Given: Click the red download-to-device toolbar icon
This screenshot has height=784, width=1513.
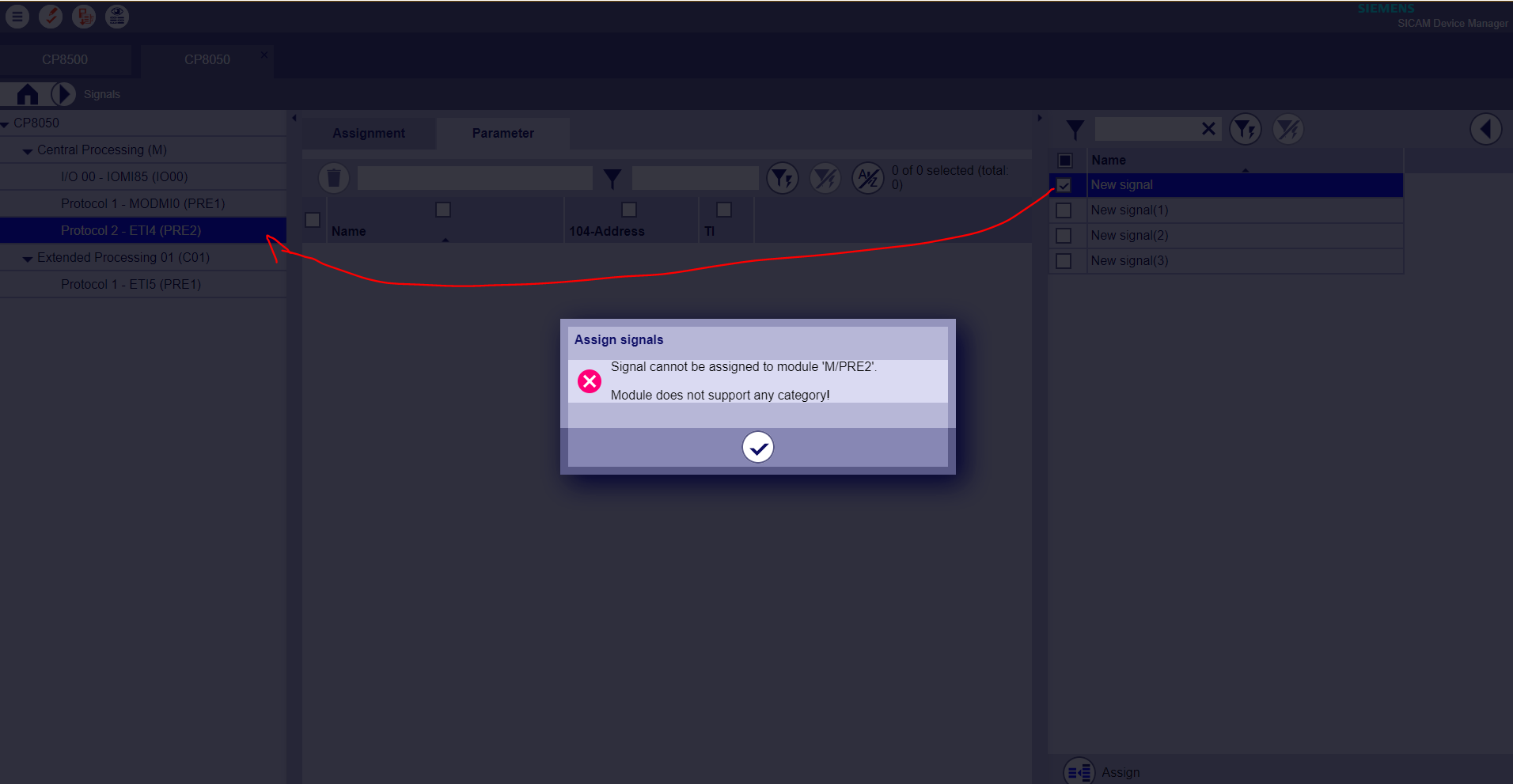Looking at the screenshot, I should point(84,17).
